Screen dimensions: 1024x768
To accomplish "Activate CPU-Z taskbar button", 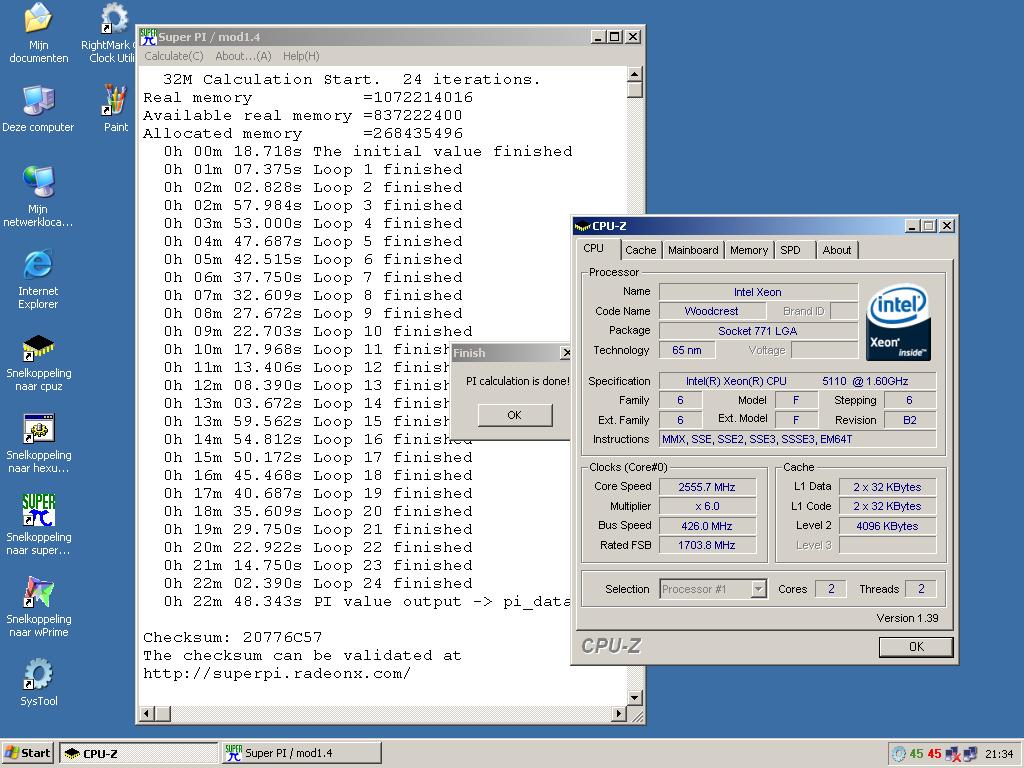I will click(138, 753).
